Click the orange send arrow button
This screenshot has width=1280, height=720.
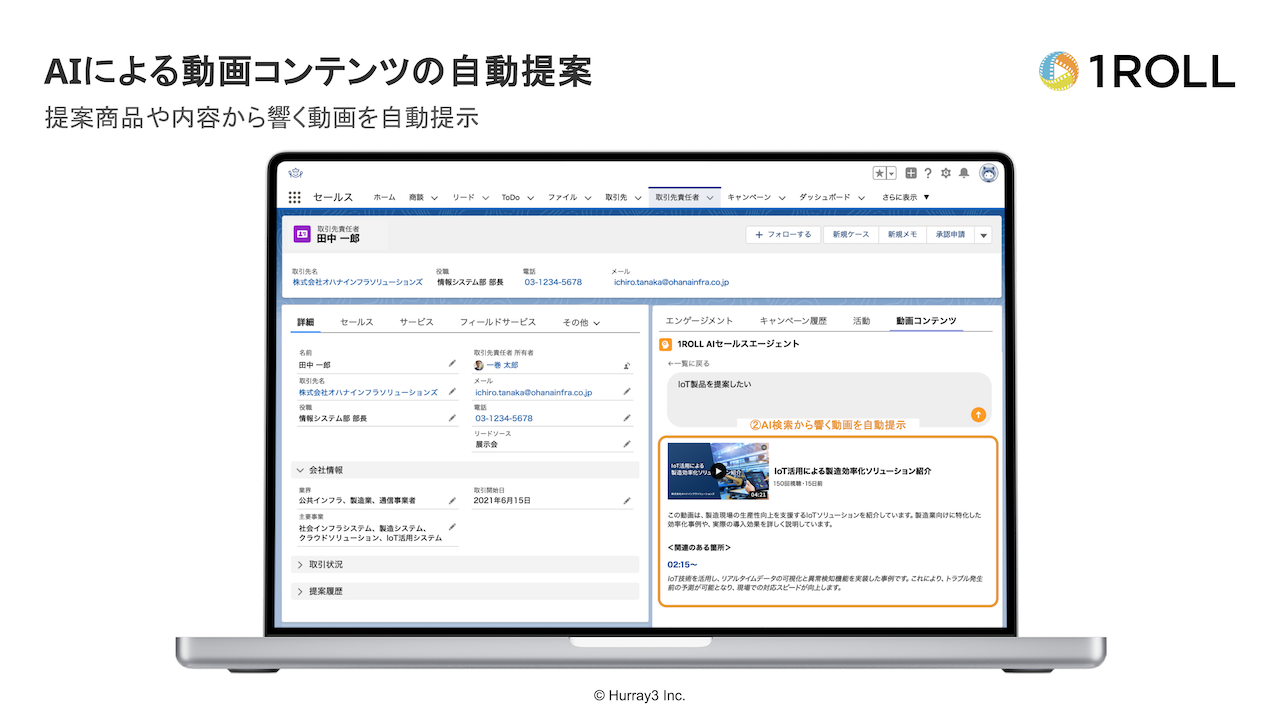click(x=978, y=414)
